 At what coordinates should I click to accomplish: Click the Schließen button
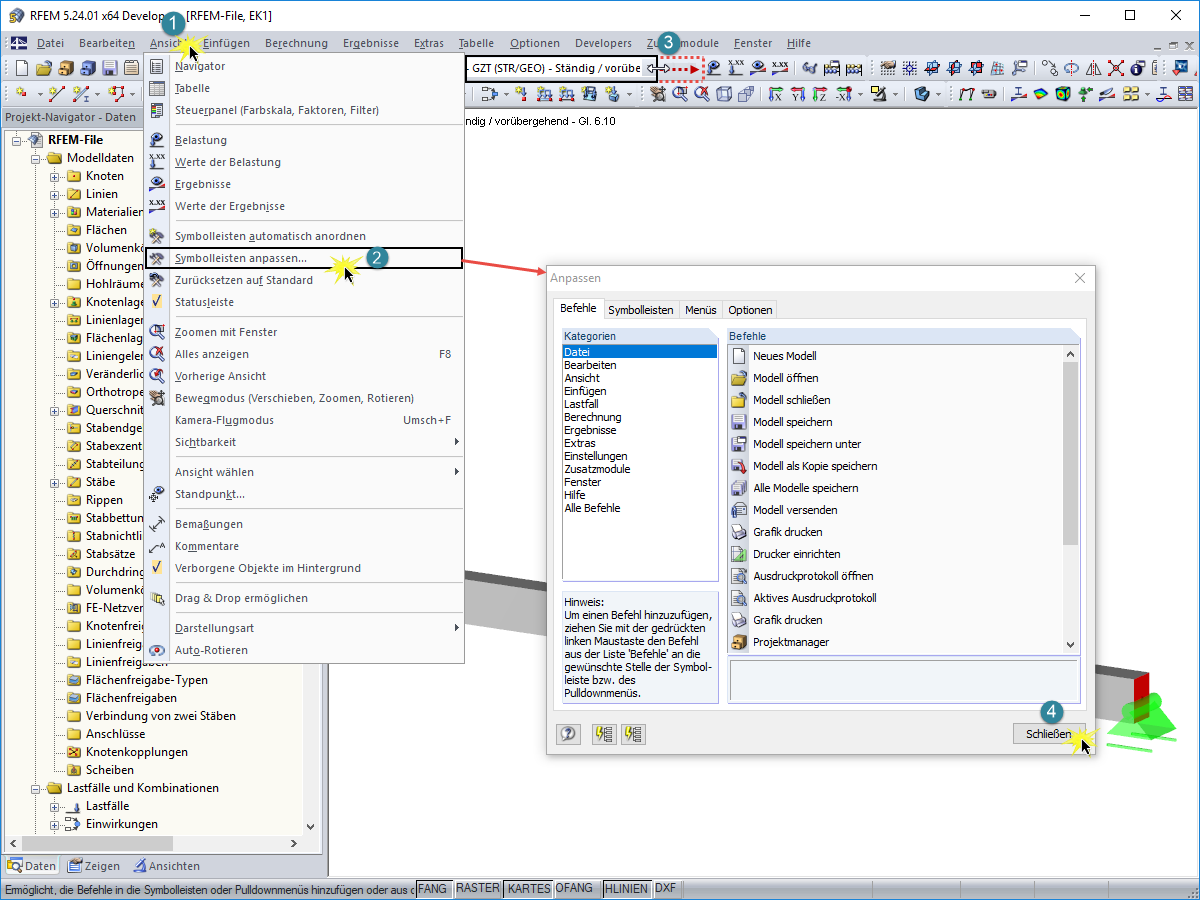(1049, 734)
